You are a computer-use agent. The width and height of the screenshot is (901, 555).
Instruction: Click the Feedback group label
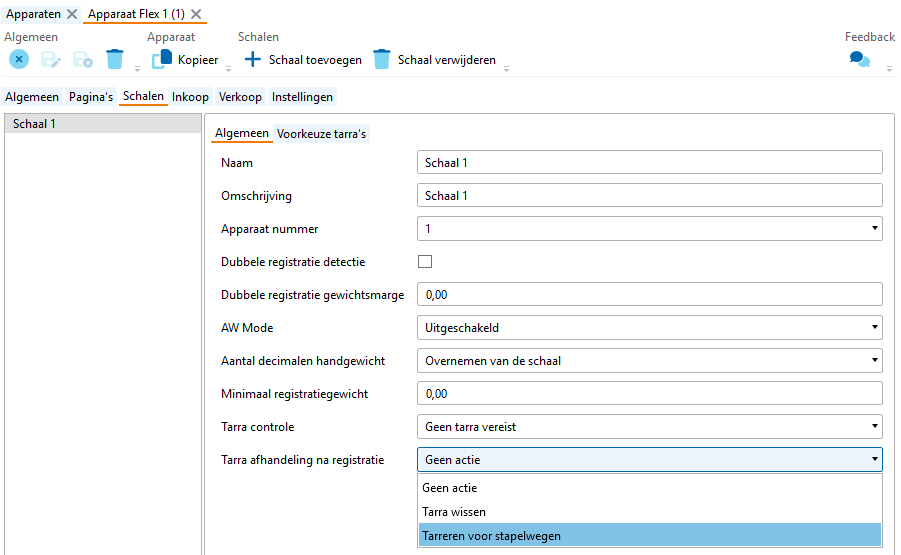click(x=869, y=37)
